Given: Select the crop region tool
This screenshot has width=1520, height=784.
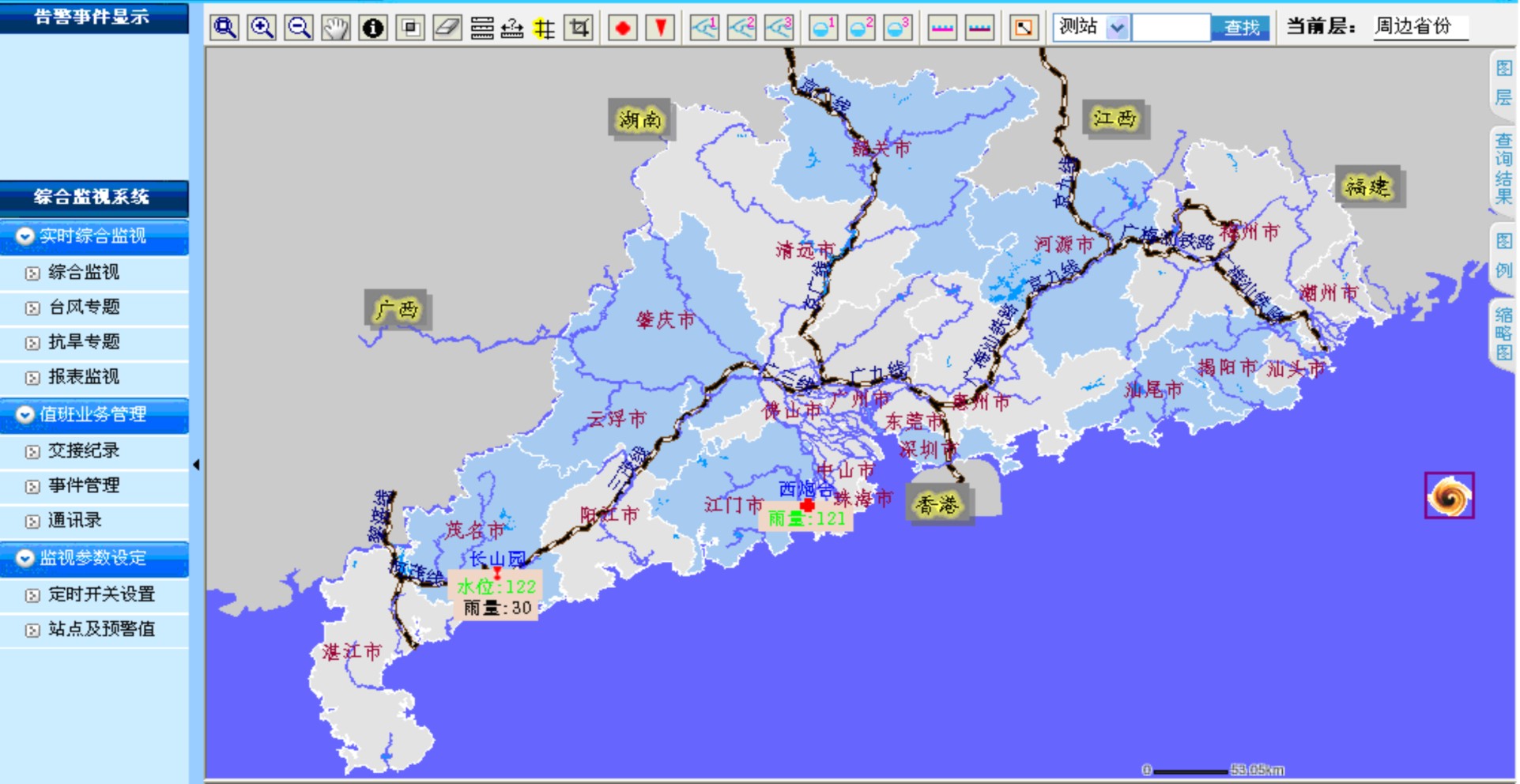Looking at the screenshot, I should coord(579,28).
